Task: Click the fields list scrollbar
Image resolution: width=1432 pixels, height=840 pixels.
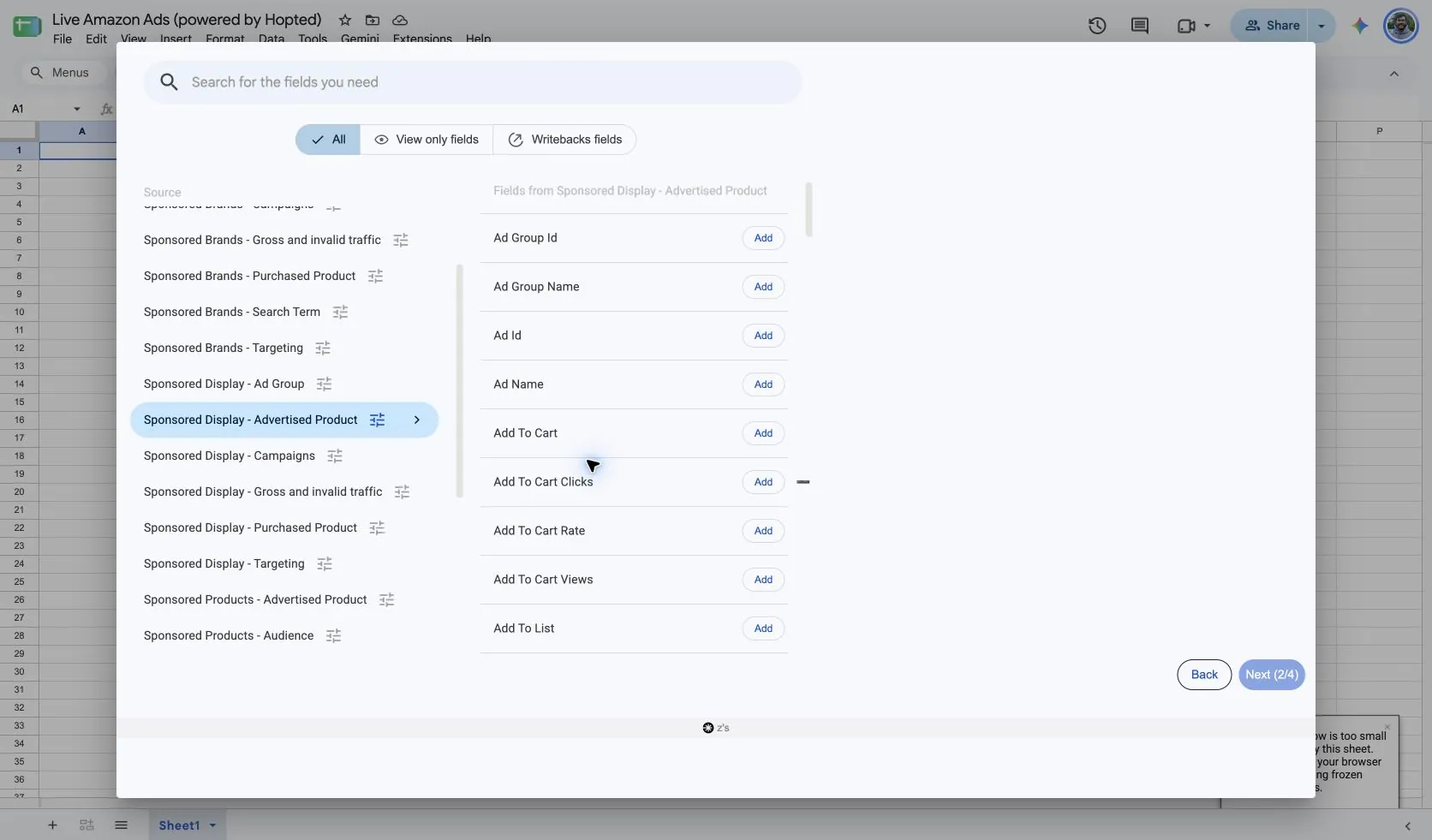Action: 809,210
